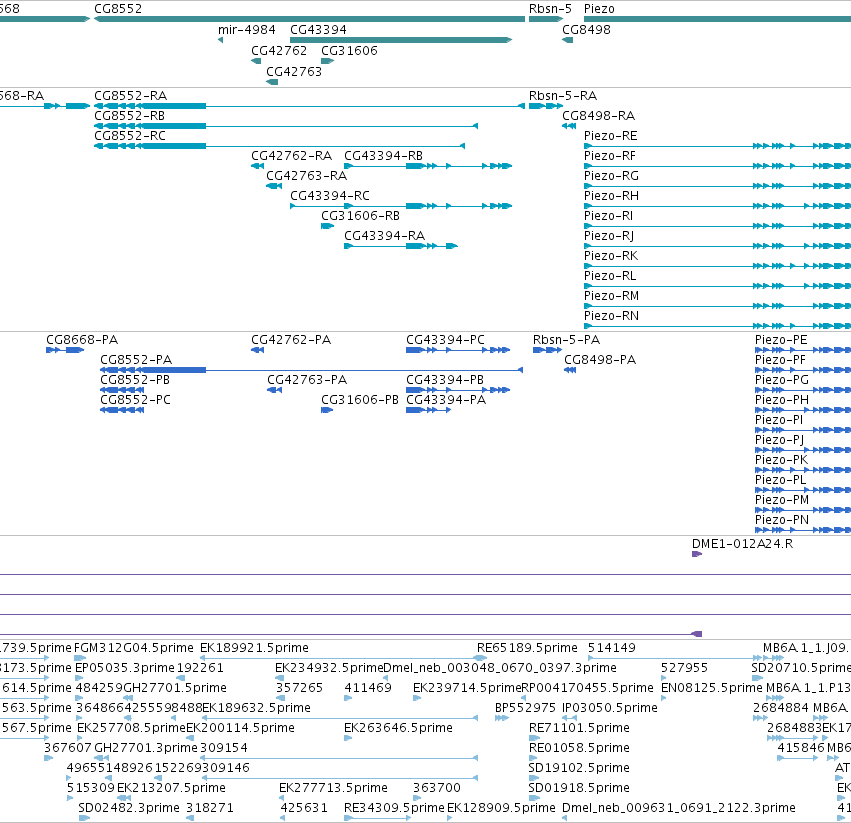
Task: Select transcript Piezo-RM
Action: coord(611,296)
